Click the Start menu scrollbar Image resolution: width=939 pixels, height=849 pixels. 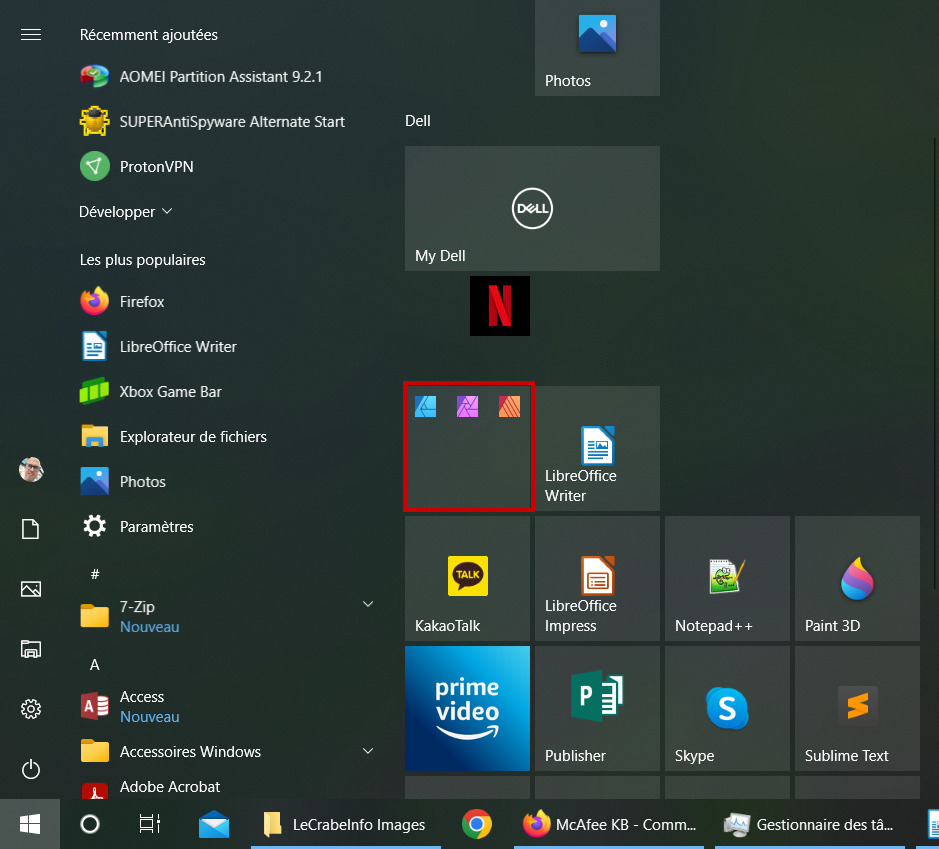[935, 363]
